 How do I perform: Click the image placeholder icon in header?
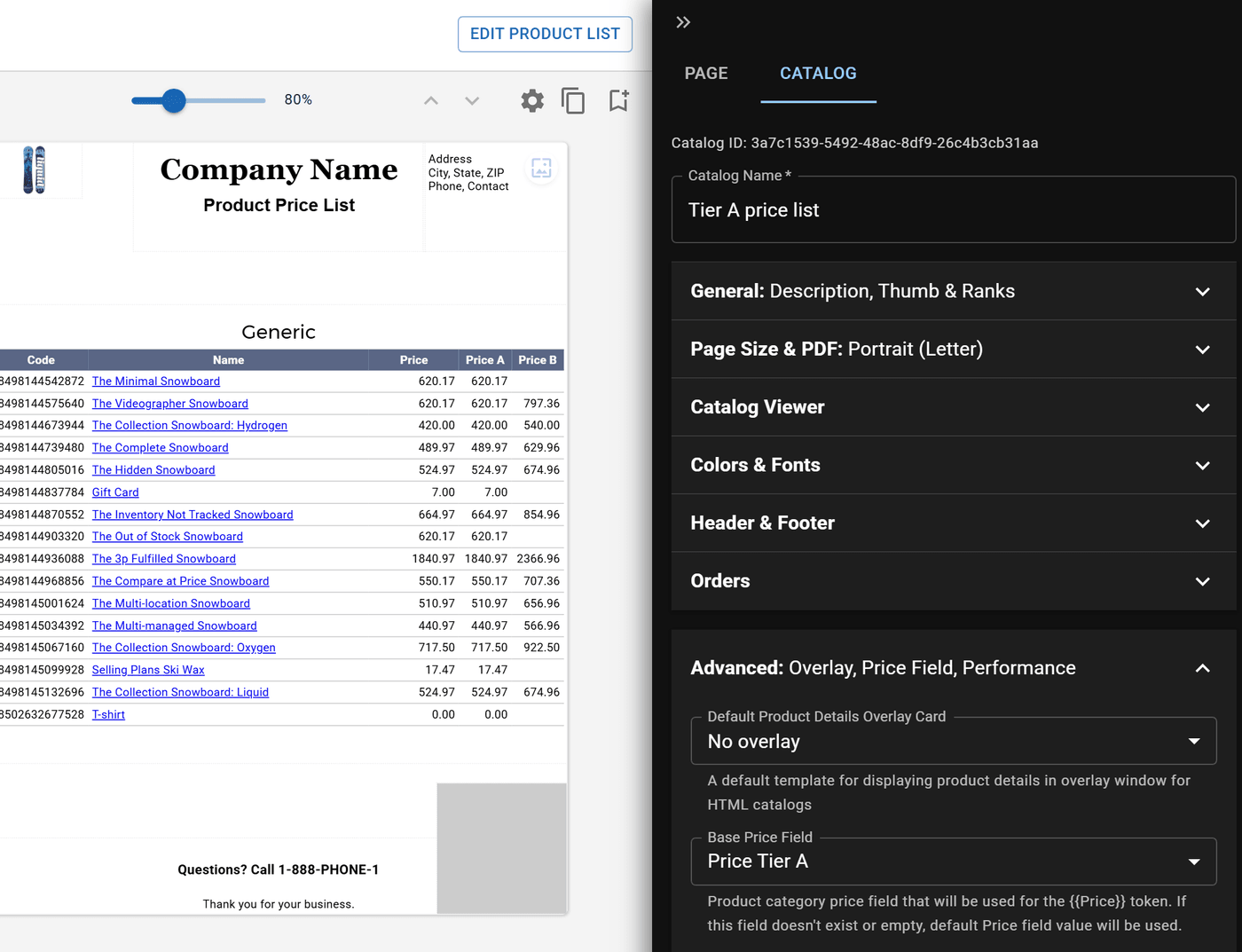pyautogui.click(x=541, y=168)
